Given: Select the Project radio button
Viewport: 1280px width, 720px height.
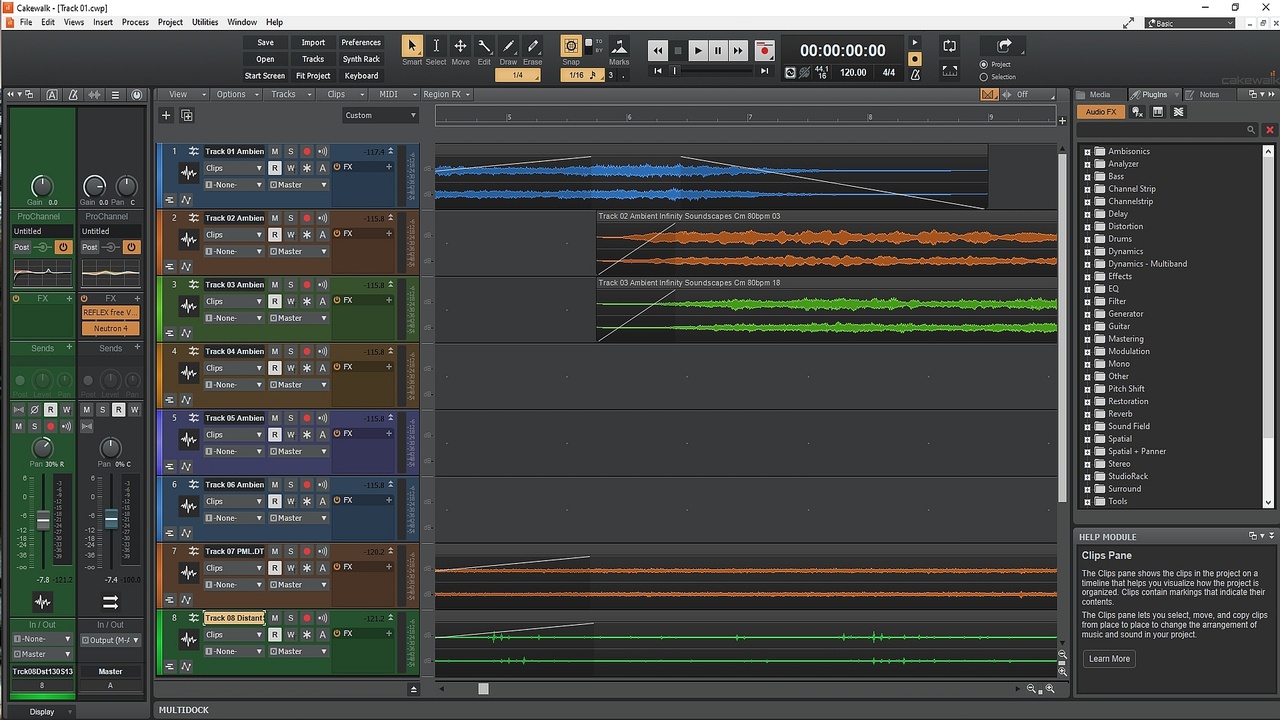Looking at the screenshot, I should pos(984,64).
